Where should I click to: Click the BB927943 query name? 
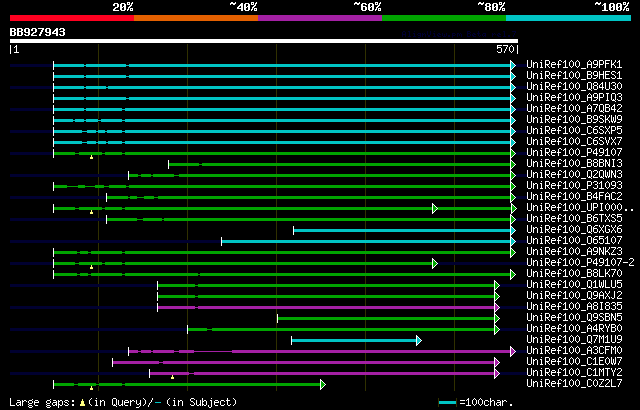tap(38, 32)
